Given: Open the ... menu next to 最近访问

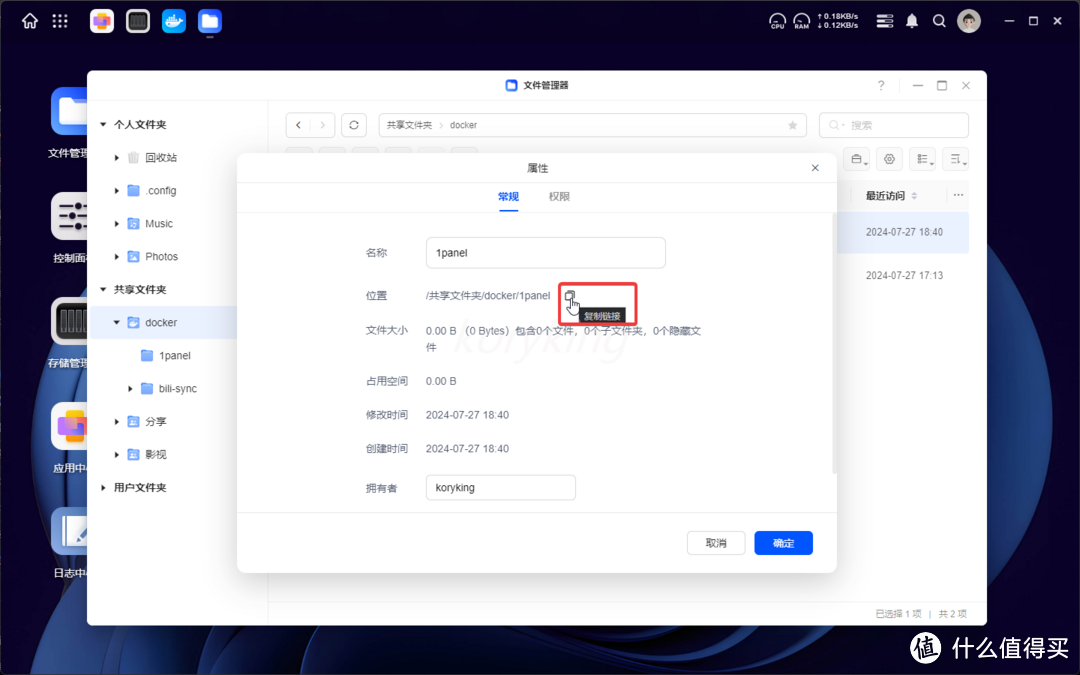Looking at the screenshot, I should pos(957,195).
